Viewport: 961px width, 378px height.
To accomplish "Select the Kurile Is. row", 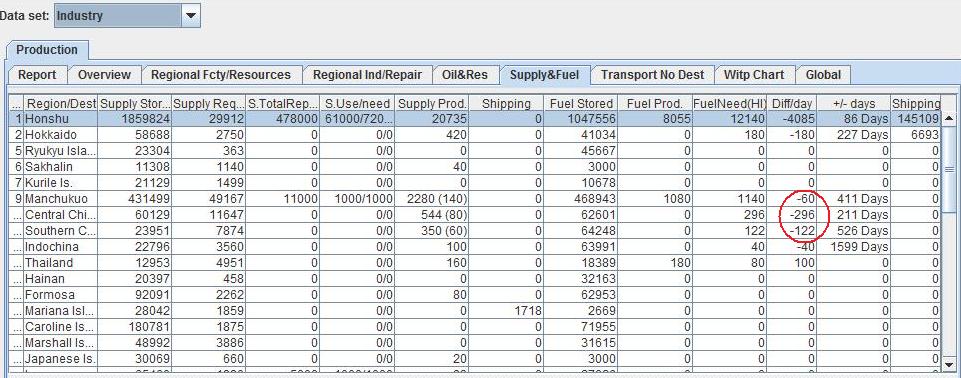I will click(475, 183).
